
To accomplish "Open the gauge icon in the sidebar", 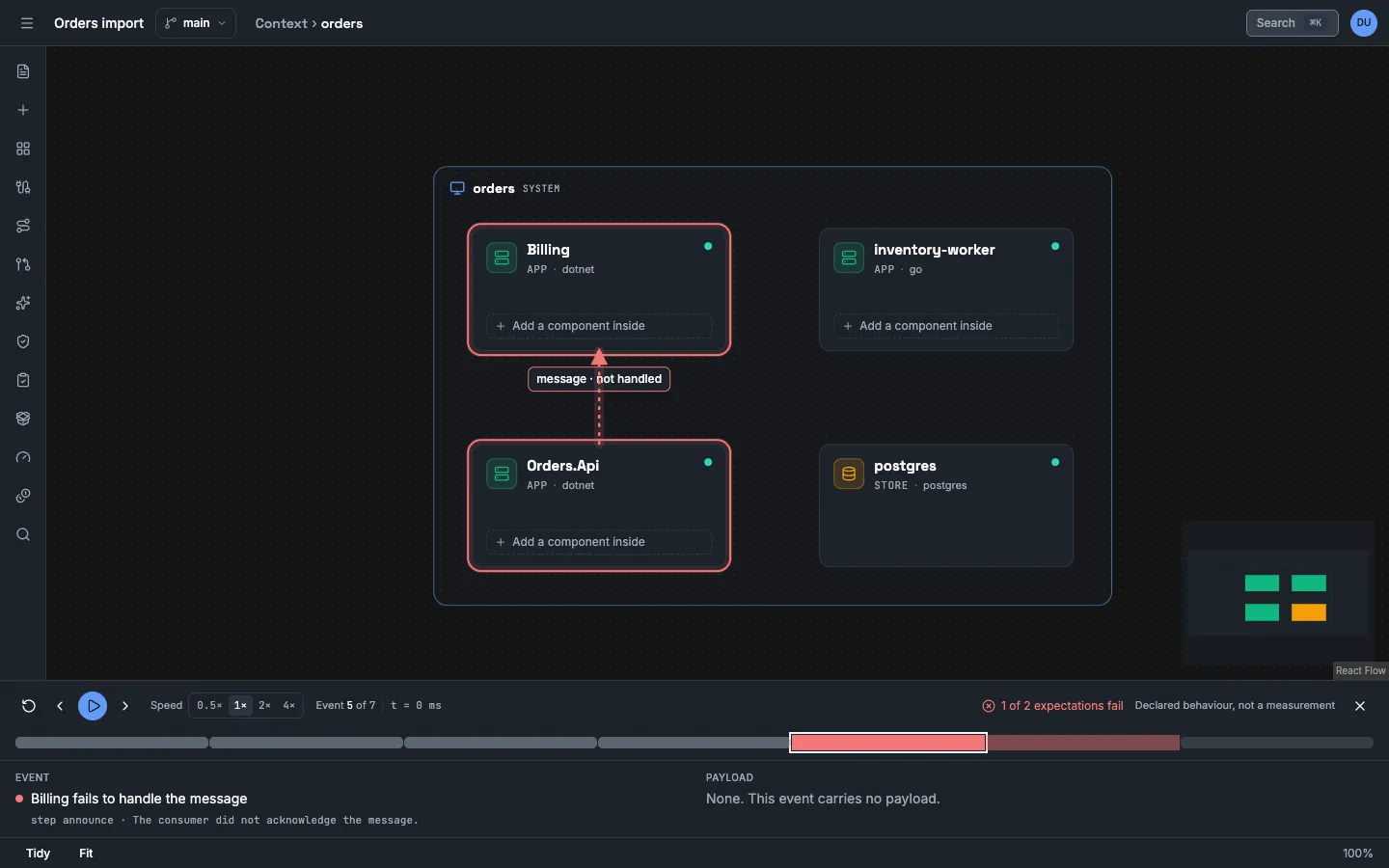I will 23,457.
